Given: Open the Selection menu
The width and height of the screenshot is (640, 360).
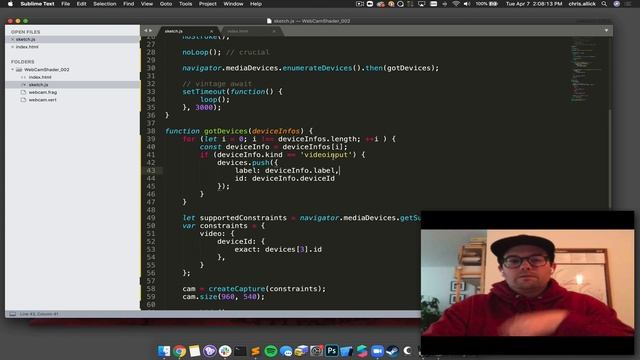Looking at the screenshot, I should click(104, 4).
